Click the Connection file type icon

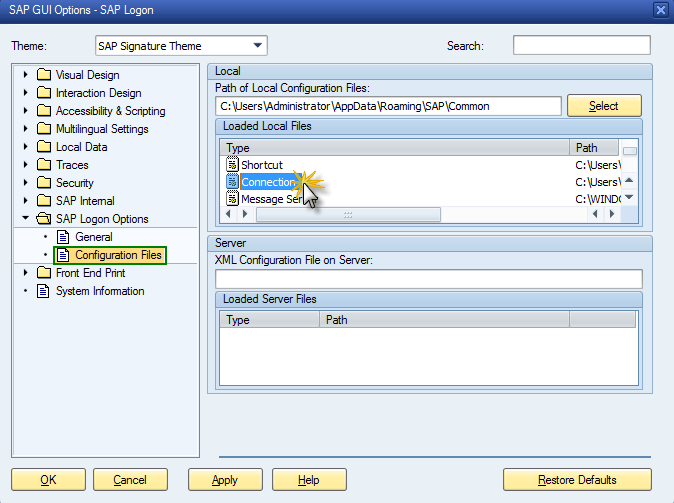(232, 182)
